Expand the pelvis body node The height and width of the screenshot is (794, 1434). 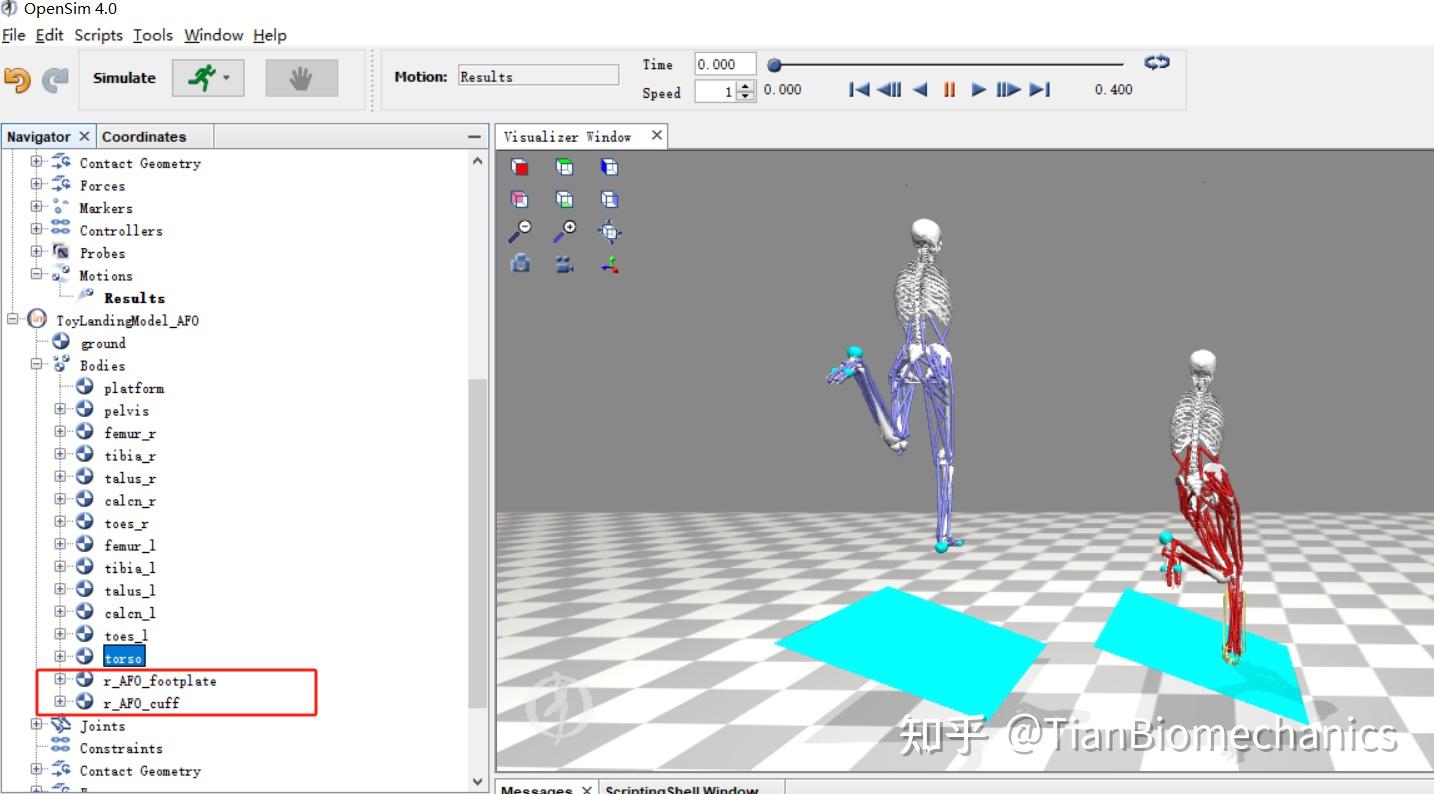60,410
